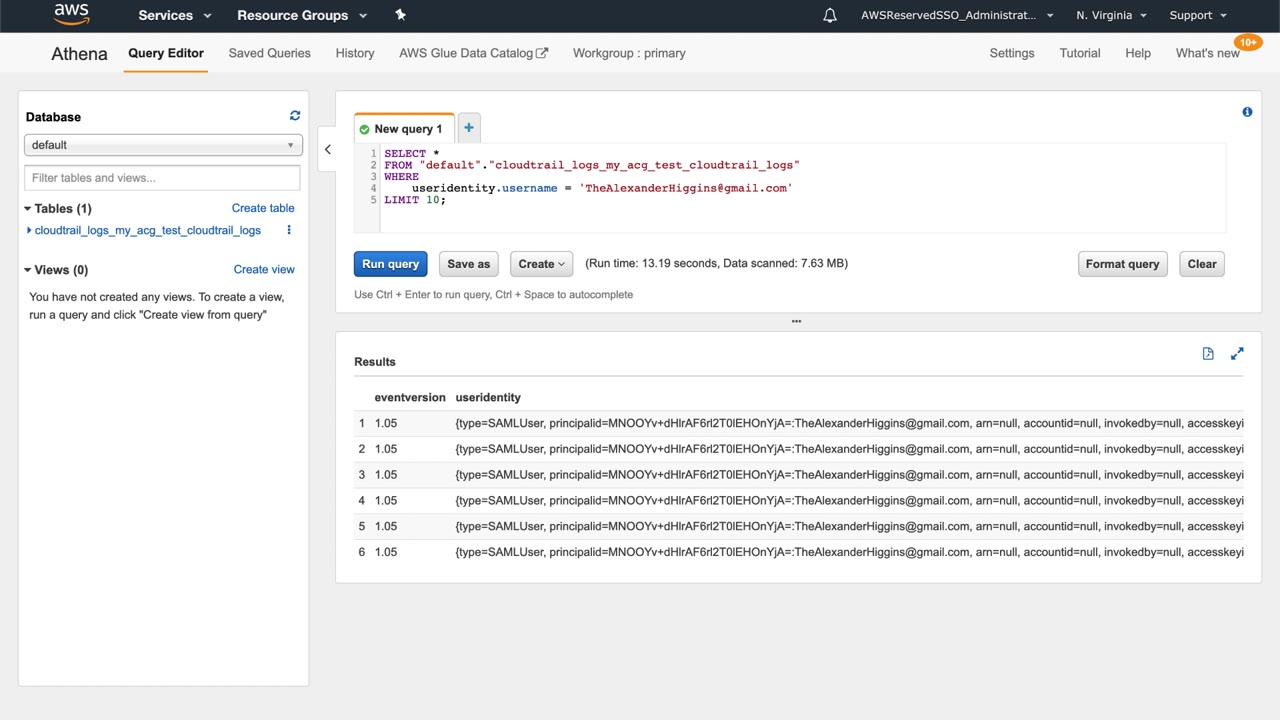The width and height of the screenshot is (1280, 720).
Task: Open the History tab
Action: coord(355,53)
